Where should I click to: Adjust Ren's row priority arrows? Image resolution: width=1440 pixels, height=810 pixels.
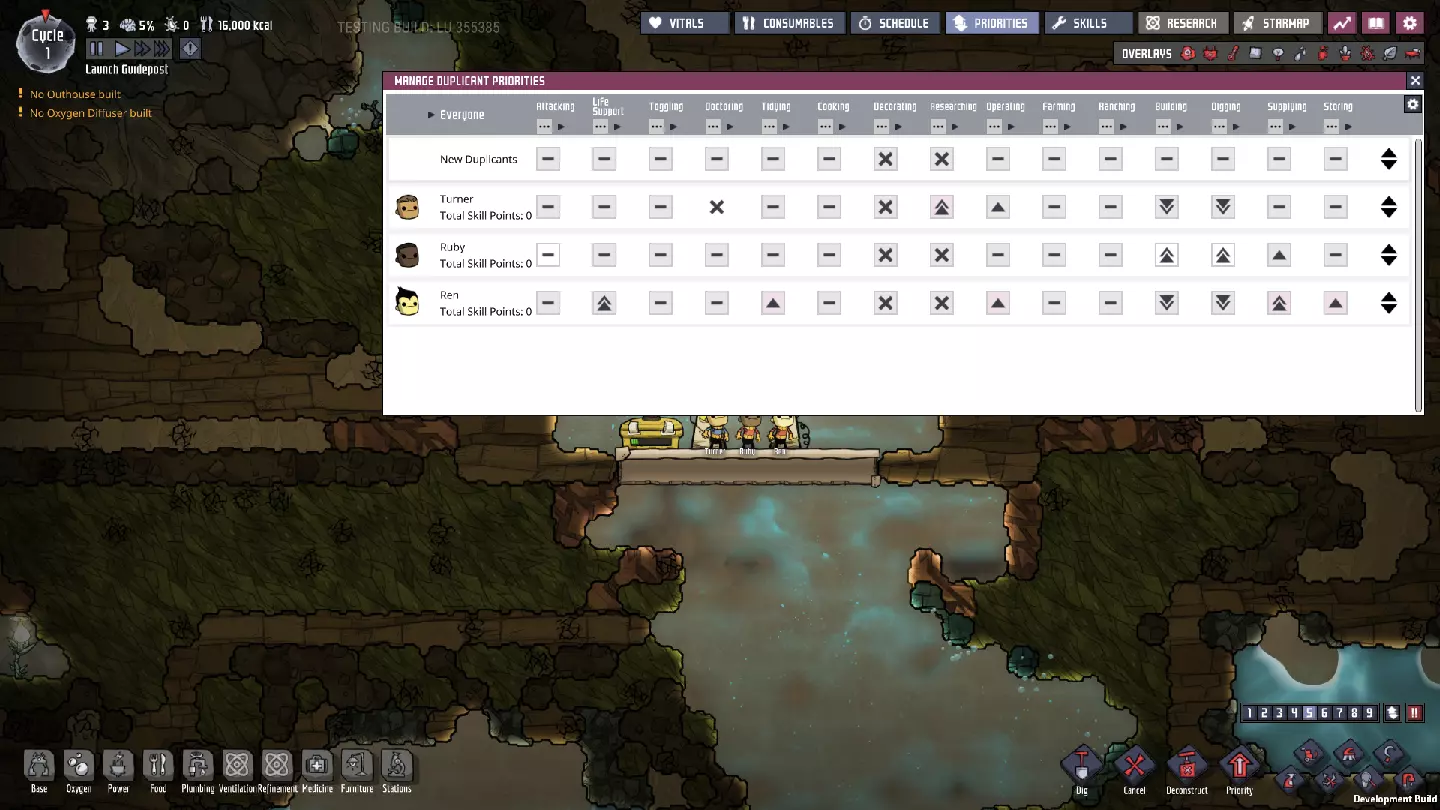click(x=1388, y=303)
